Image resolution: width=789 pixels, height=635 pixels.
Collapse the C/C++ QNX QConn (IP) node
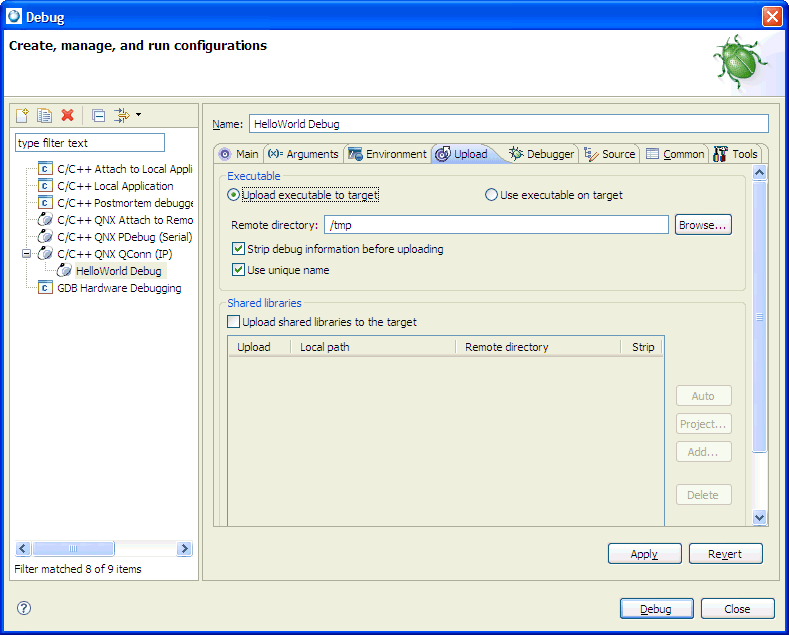point(26,254)
